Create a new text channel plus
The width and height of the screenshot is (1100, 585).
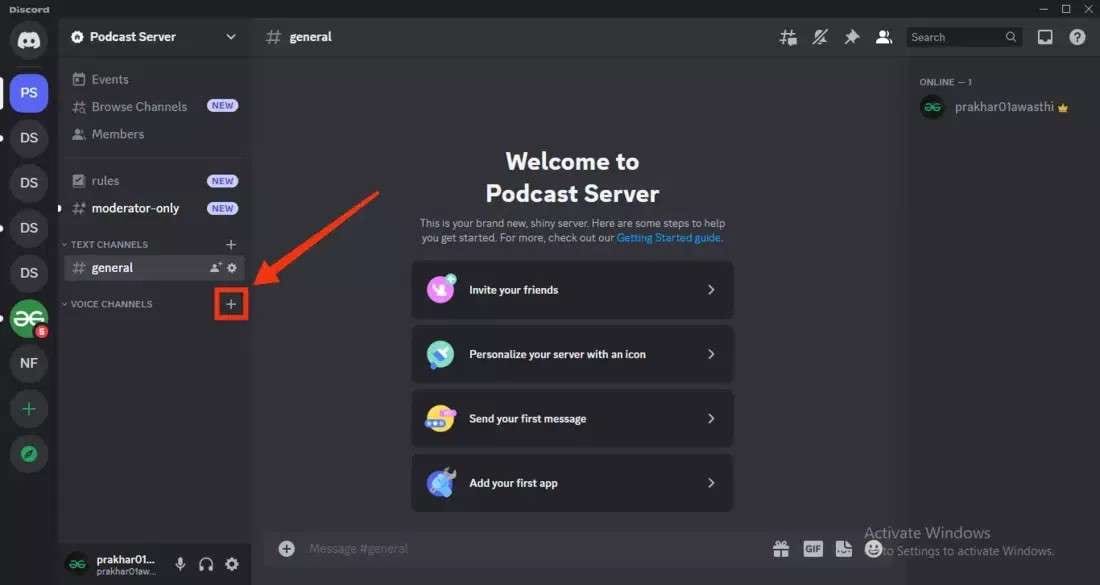(x=231, y=245)
